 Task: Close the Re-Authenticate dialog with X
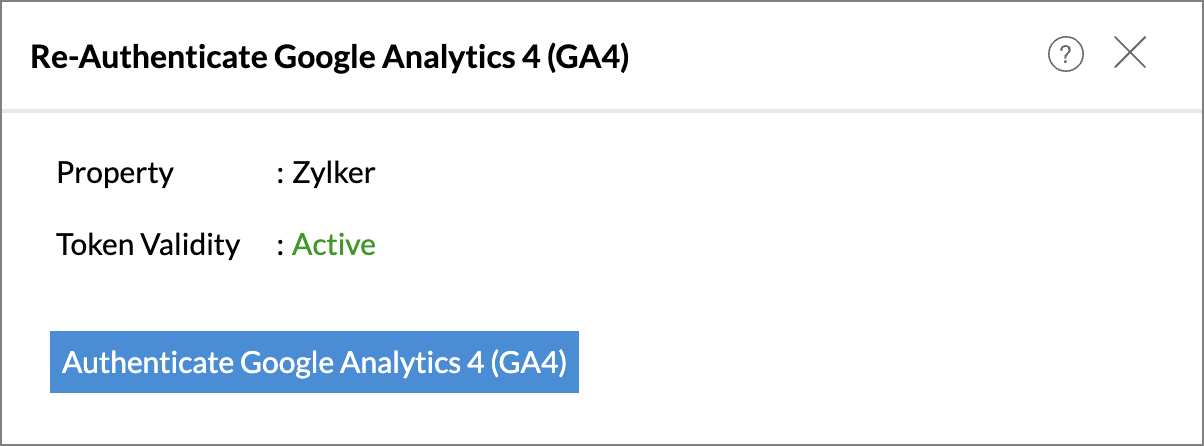click(x=1130, y=54)
